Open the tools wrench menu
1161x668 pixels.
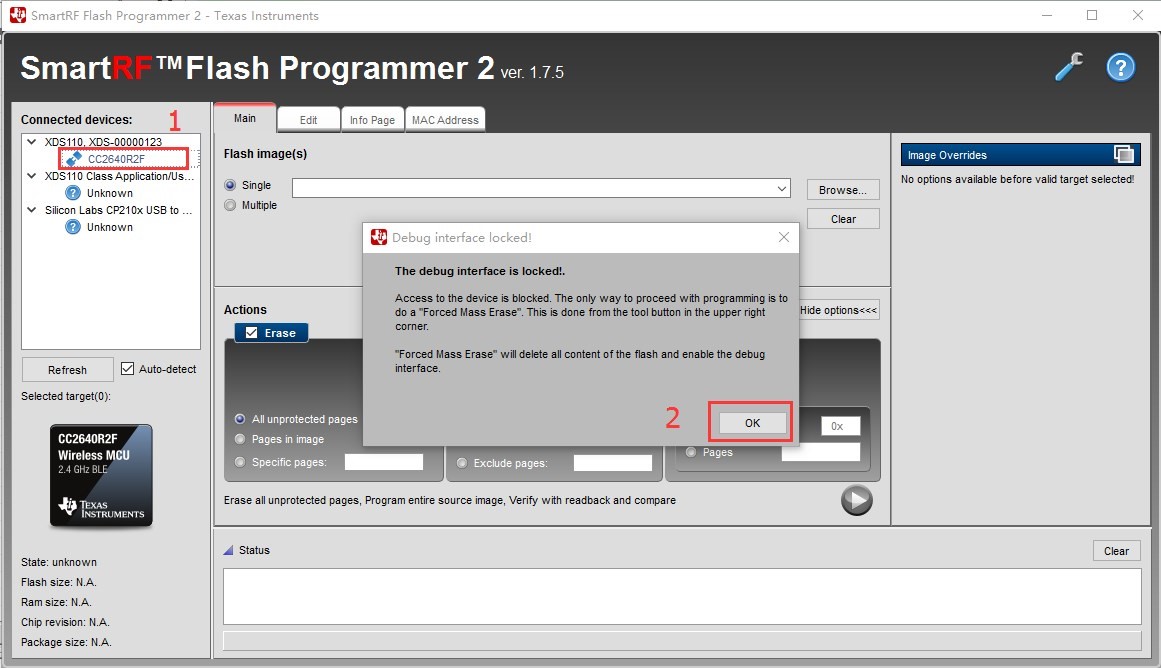1069,67
